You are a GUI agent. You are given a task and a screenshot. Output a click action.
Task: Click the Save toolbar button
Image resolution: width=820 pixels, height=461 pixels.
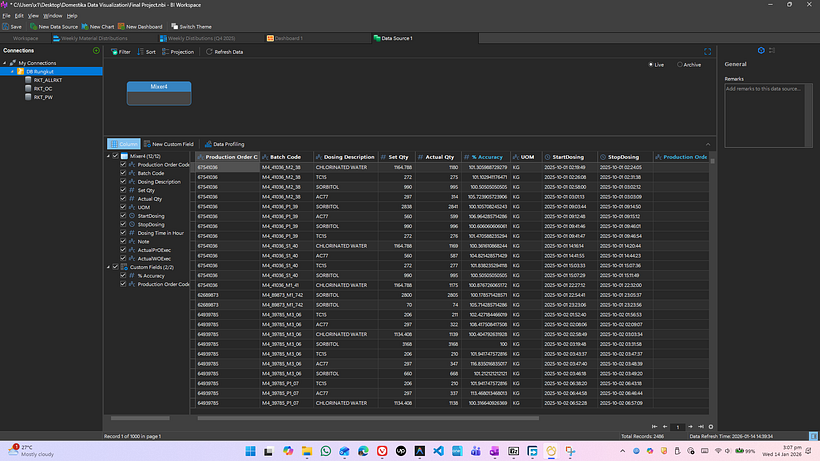click(x=12, y=27)
